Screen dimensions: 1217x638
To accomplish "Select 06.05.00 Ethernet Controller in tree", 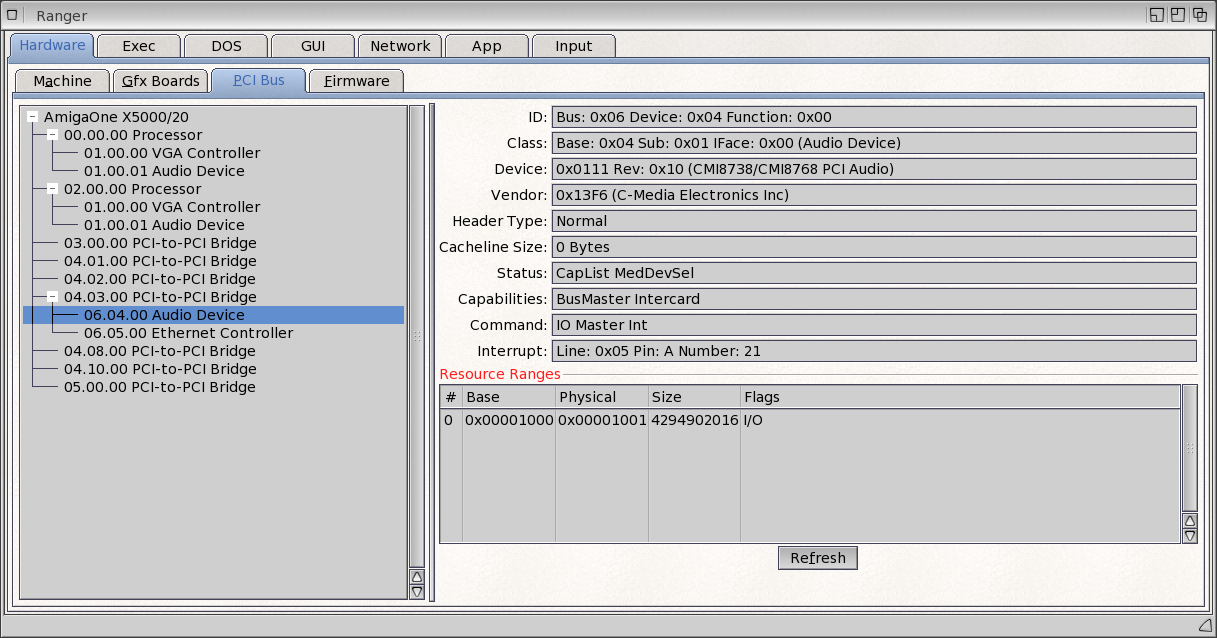I will [x=188, y=333].
